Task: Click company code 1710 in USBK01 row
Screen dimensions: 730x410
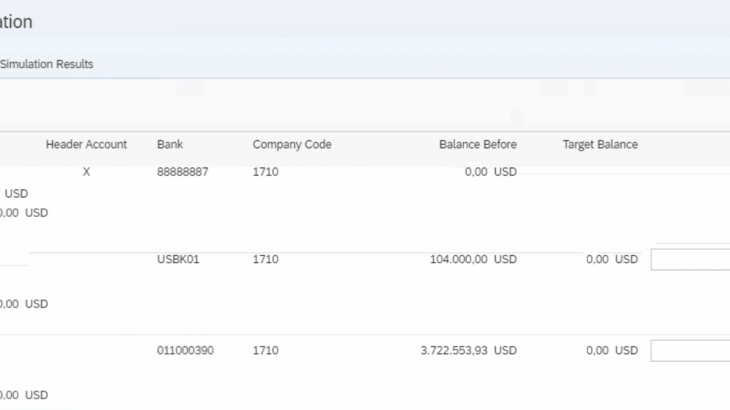Action: tap(265, 260)
